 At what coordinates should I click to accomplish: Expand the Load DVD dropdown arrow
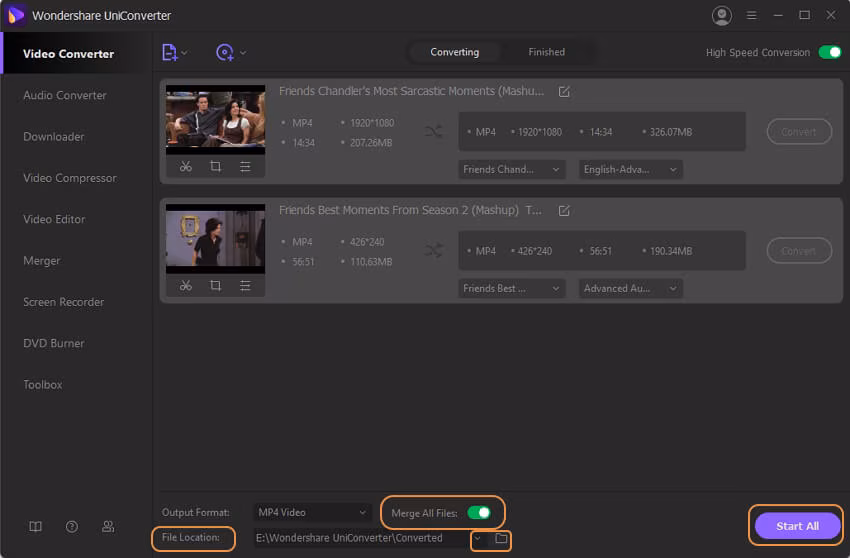(x=243, y=53)
